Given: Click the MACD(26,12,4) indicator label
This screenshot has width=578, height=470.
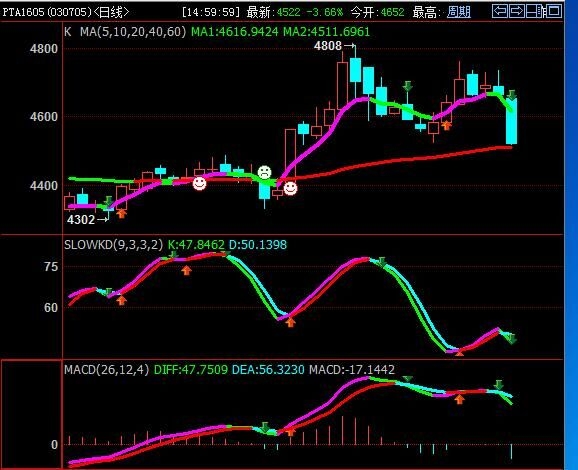Looking at the screenshot, I should click(x=107, y=369).
